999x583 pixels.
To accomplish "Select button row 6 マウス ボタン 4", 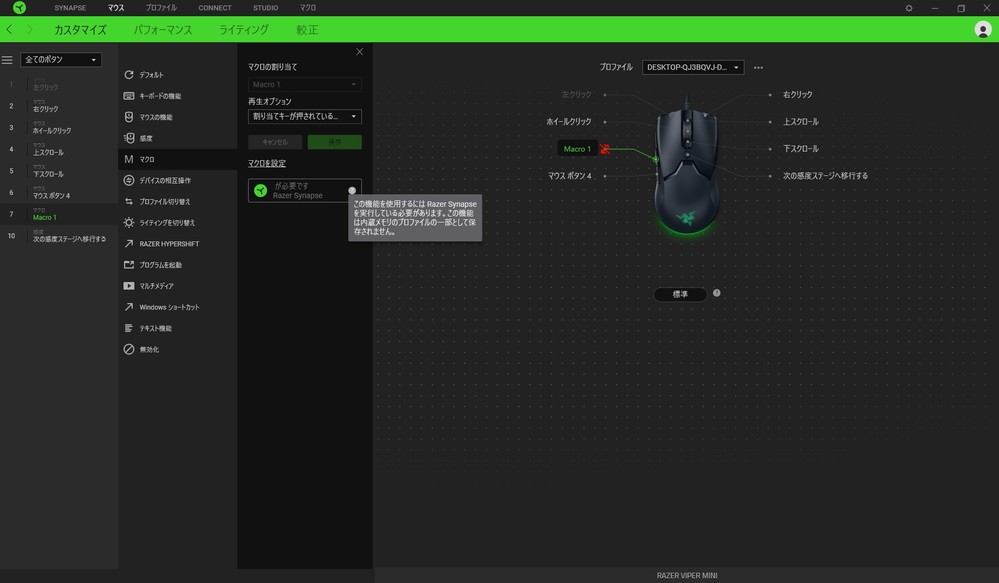I will (59, 192).
